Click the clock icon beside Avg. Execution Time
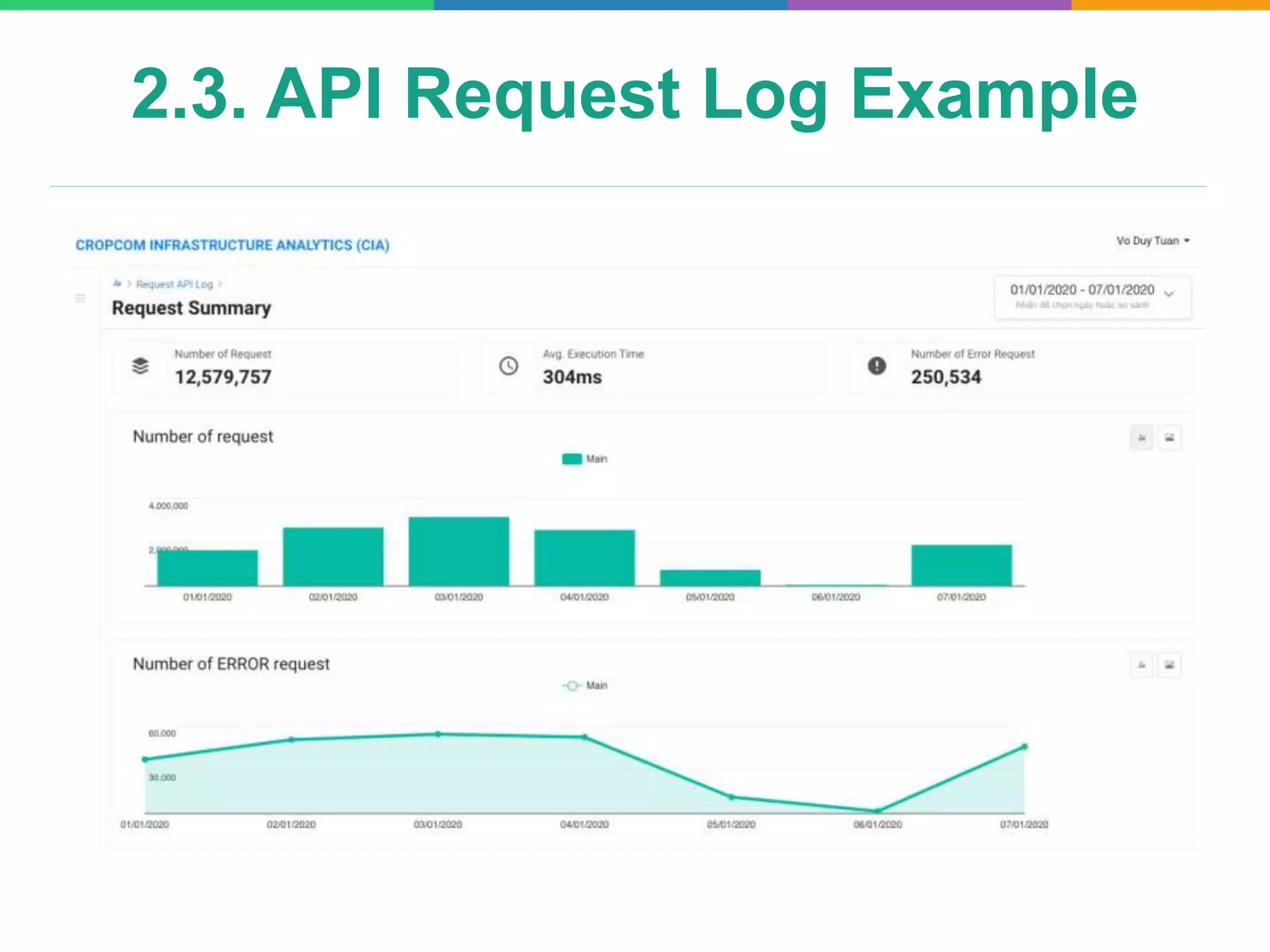1270x952 pixels. (508, 366)
